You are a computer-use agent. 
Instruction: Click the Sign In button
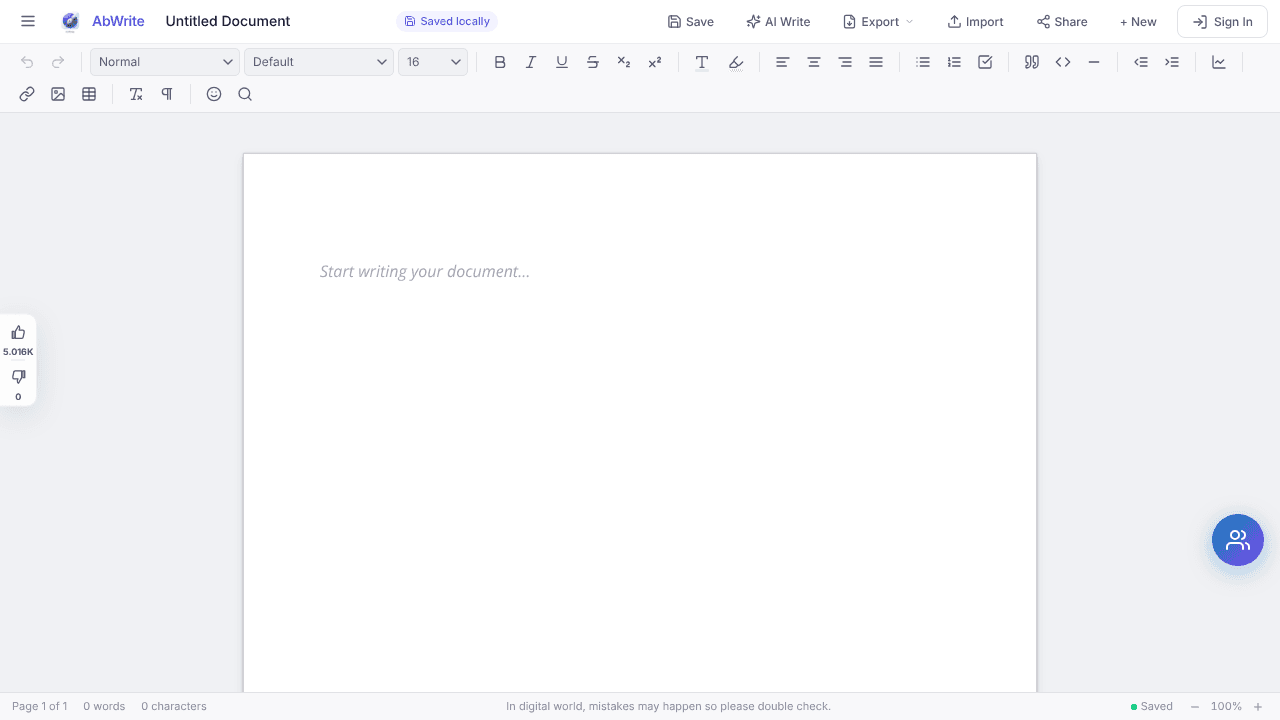[1222, 21]
